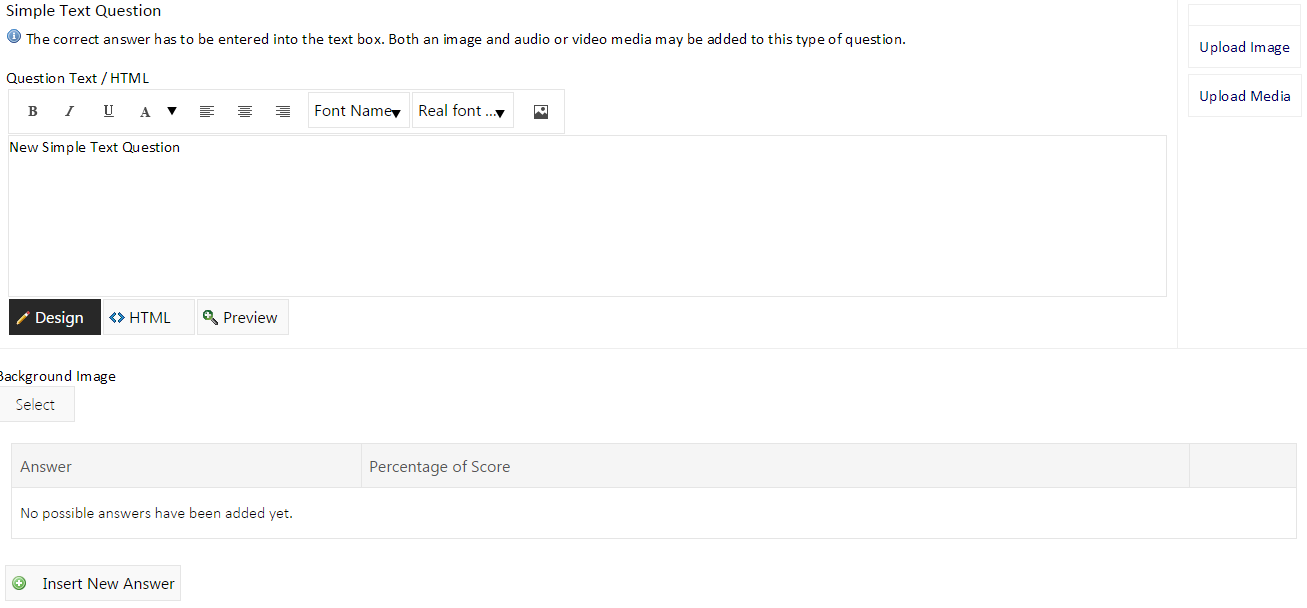
Task: Open the Preview tab
Action: pyautogui.click(x=242, y=317)
